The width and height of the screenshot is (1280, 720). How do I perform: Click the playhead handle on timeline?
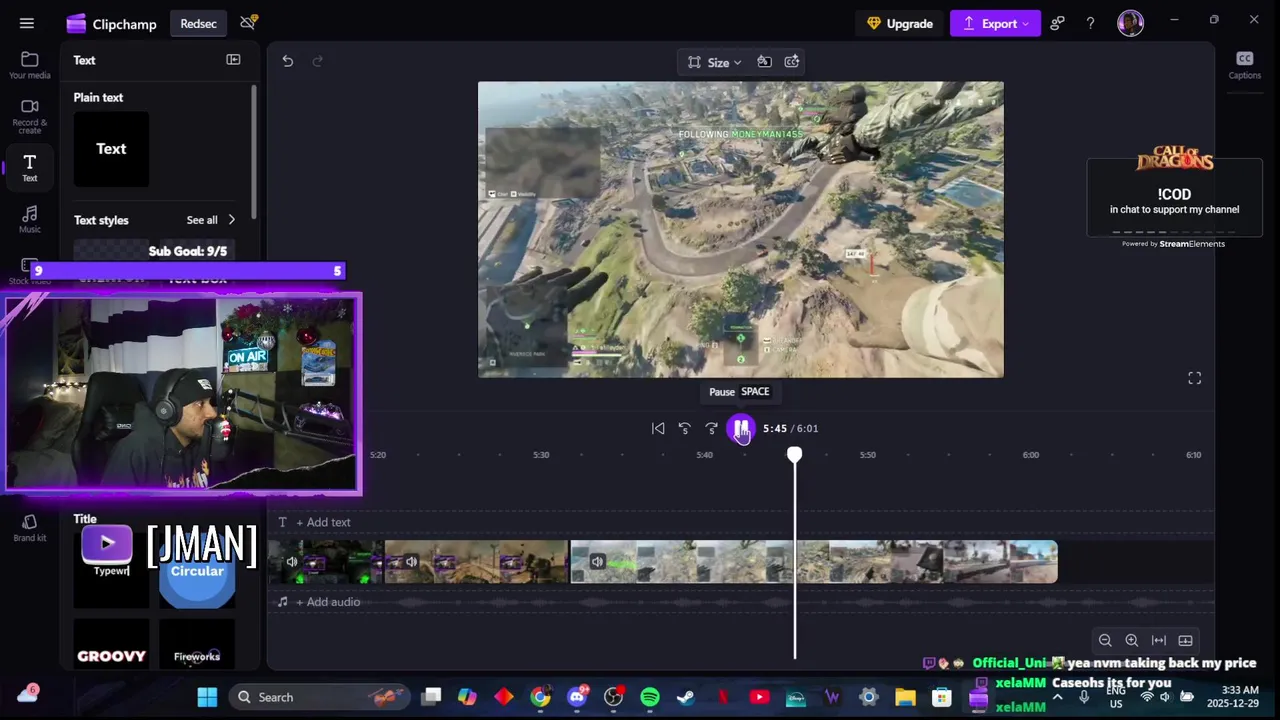[794, 455]
